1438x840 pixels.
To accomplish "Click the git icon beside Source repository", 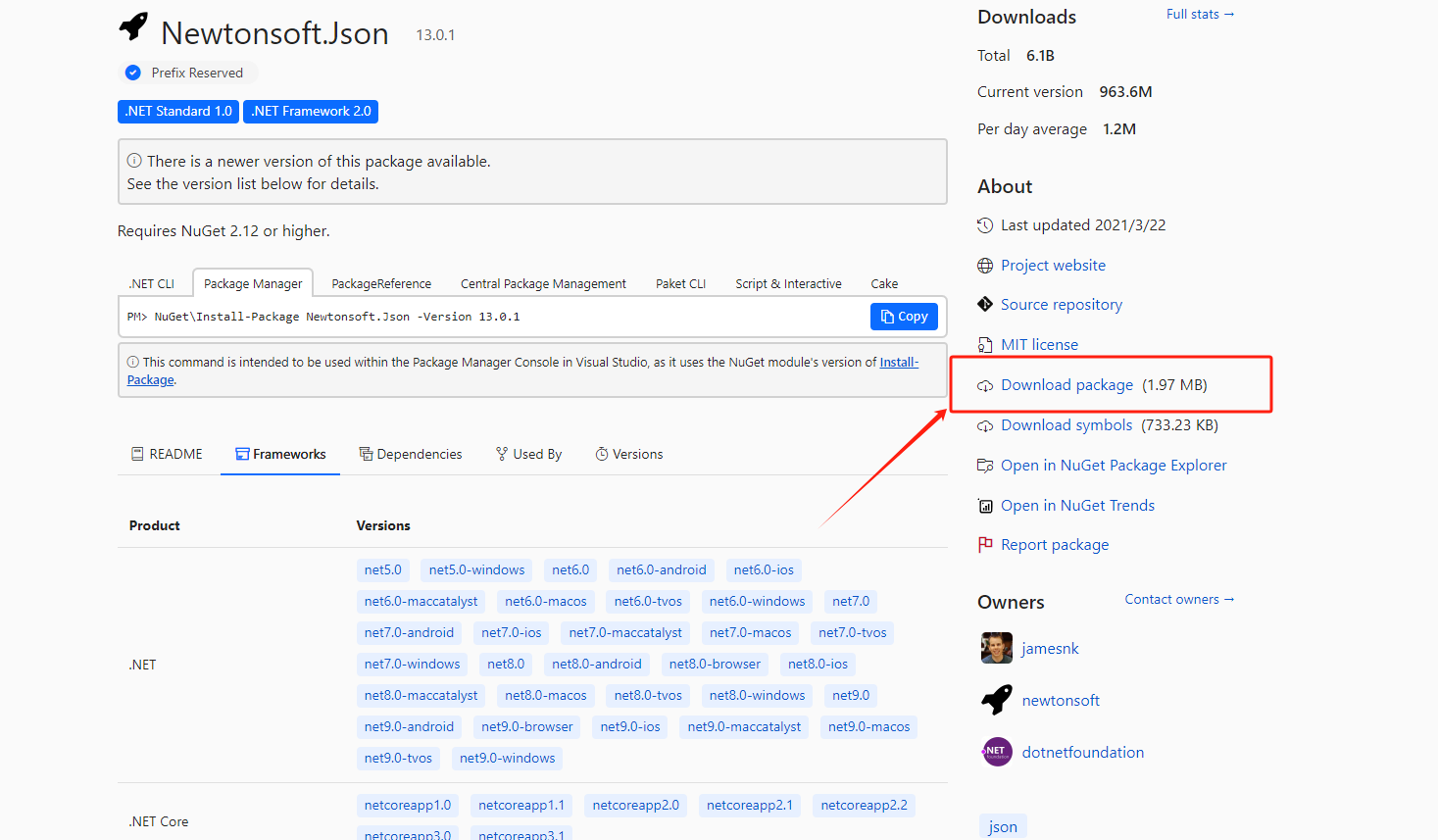I will coord(985,305).
